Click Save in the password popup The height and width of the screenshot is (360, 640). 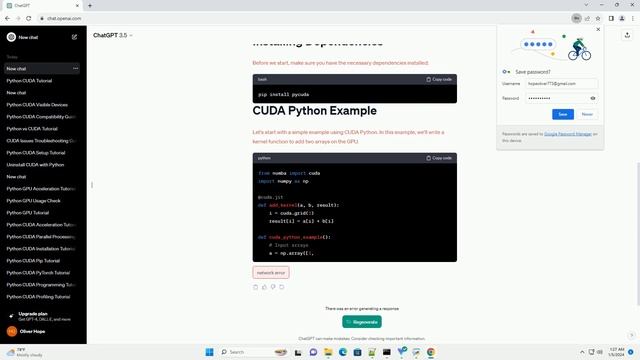(x=563, y=114)
